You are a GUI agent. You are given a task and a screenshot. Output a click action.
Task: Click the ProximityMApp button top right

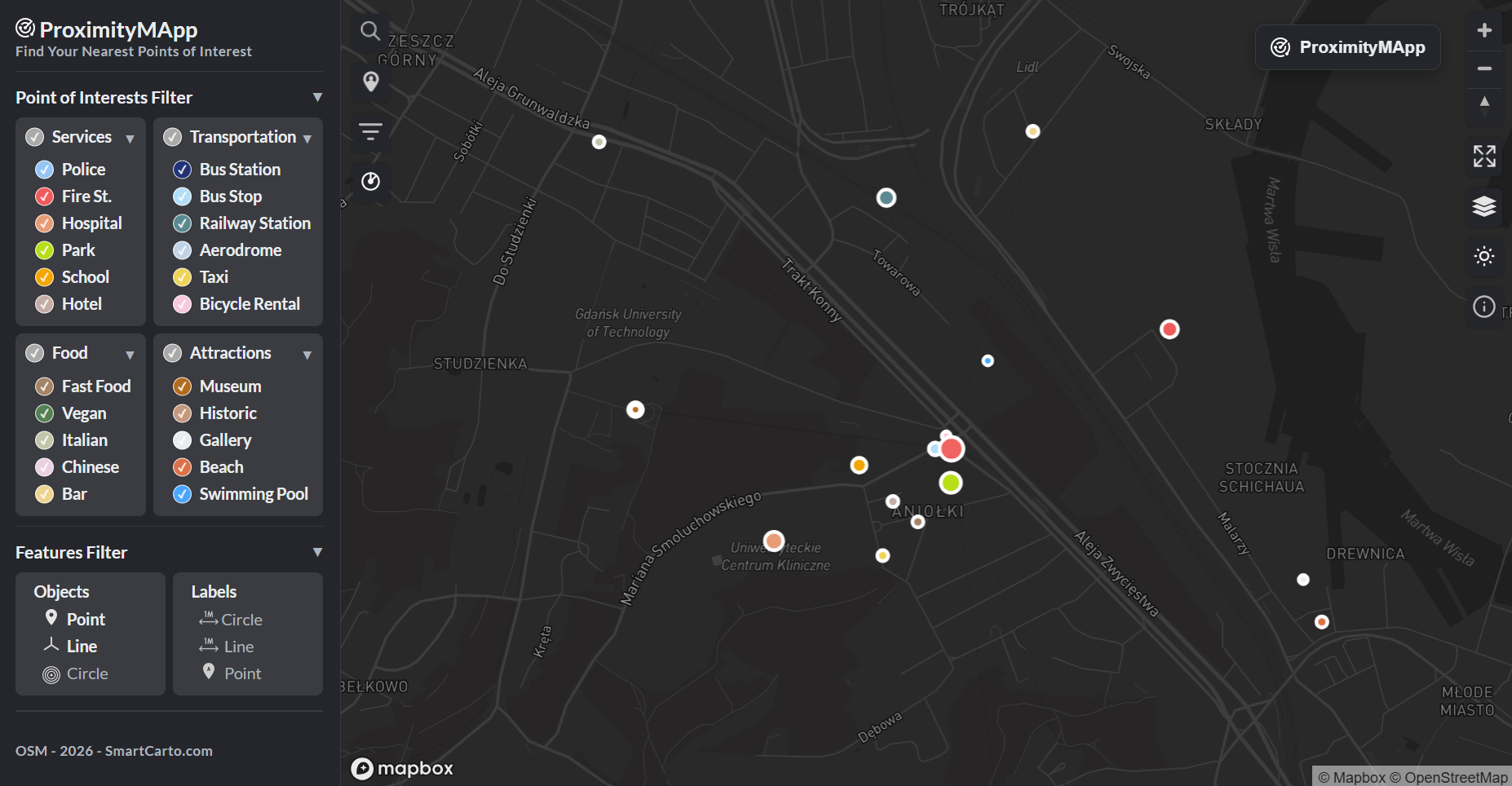click(1347, 47)
